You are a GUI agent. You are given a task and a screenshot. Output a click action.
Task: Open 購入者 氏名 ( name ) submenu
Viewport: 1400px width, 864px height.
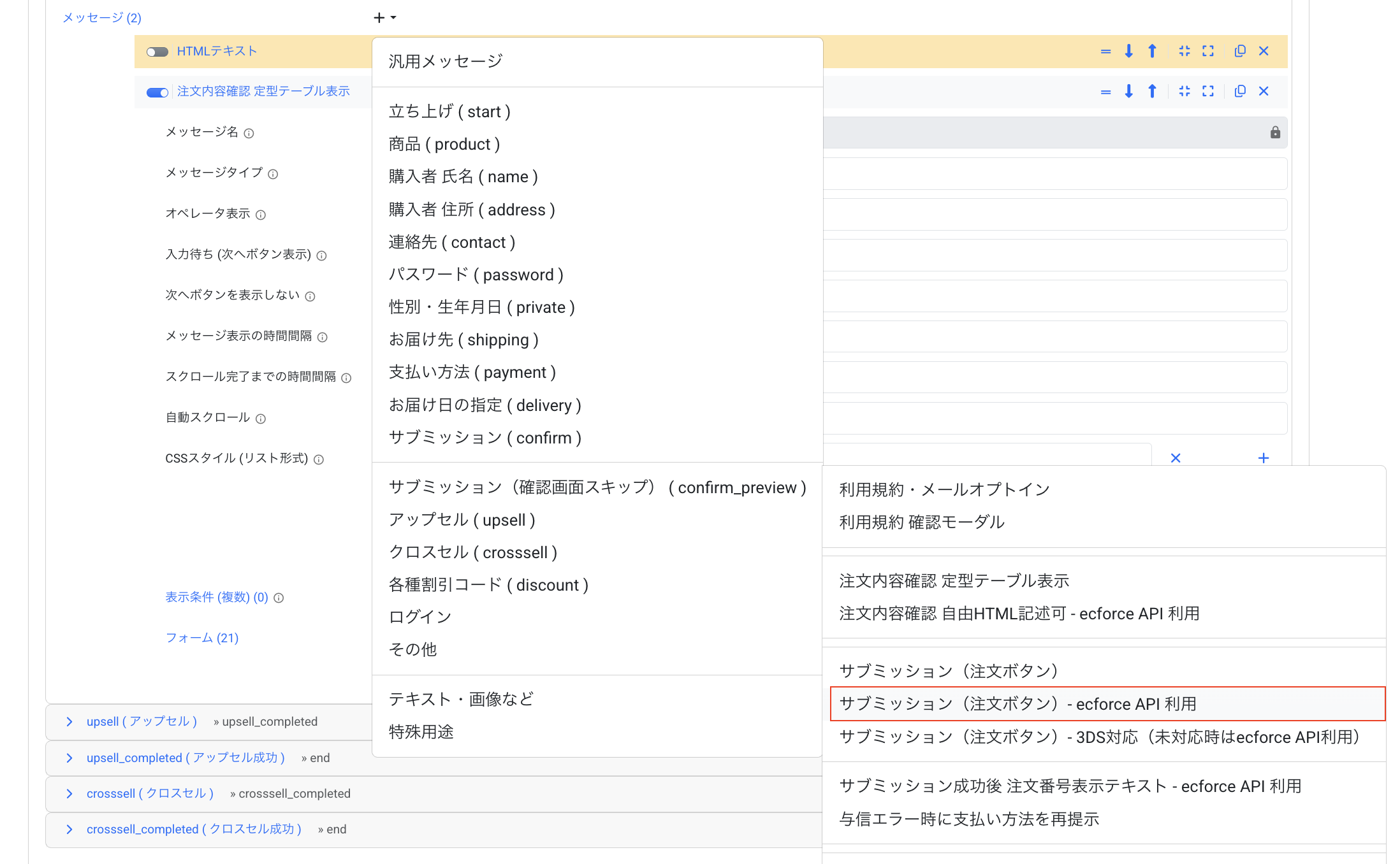597,176
